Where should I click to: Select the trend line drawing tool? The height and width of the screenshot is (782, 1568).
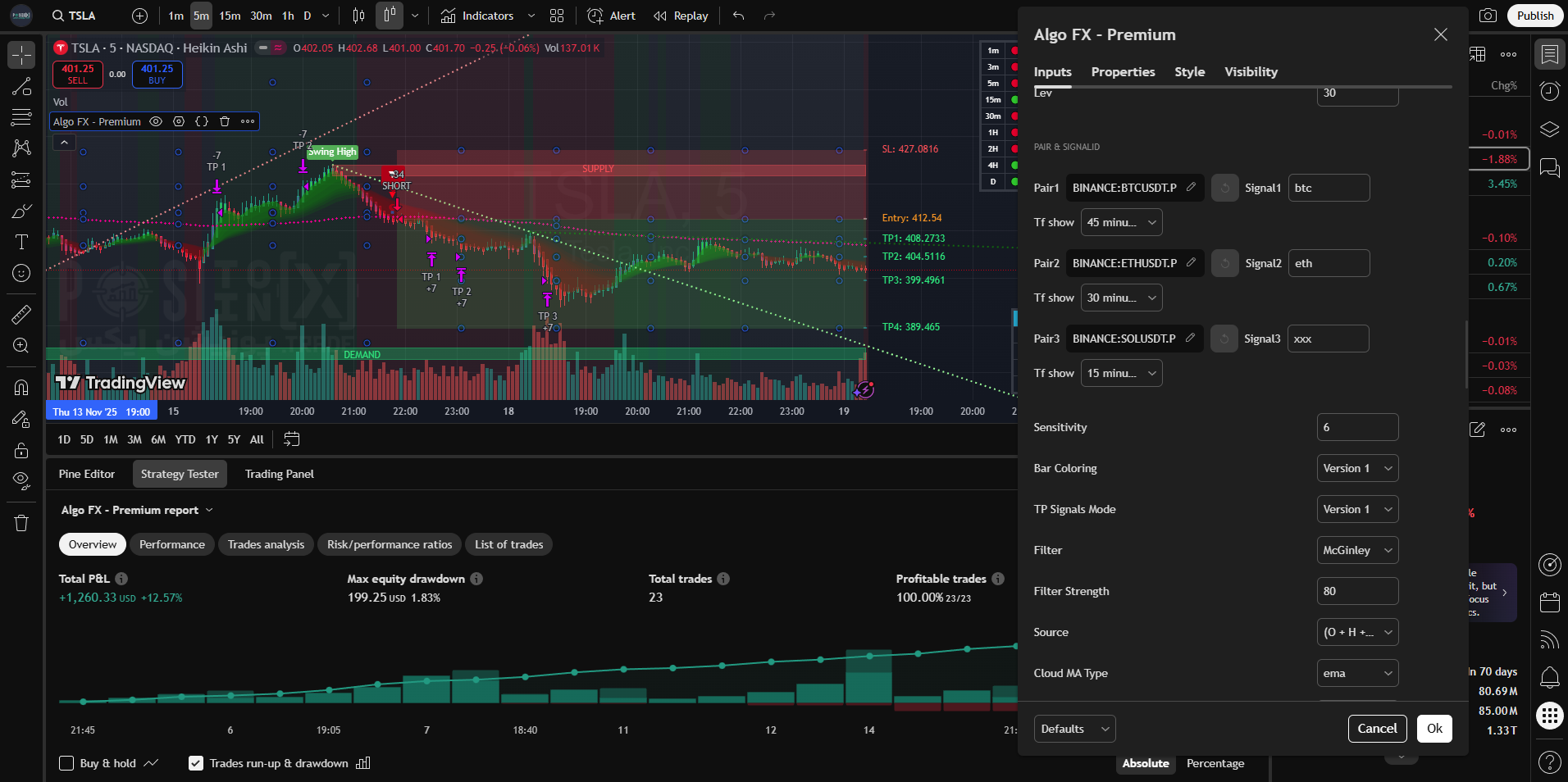(21, 87)
